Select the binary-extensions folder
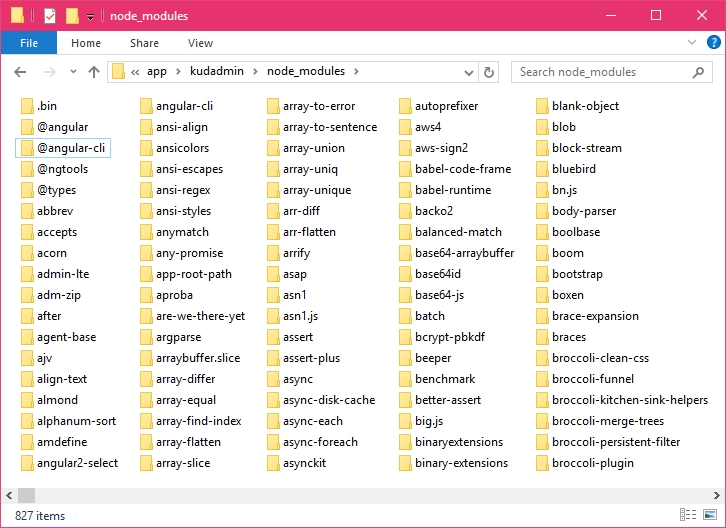 click(x=454, y=463)
